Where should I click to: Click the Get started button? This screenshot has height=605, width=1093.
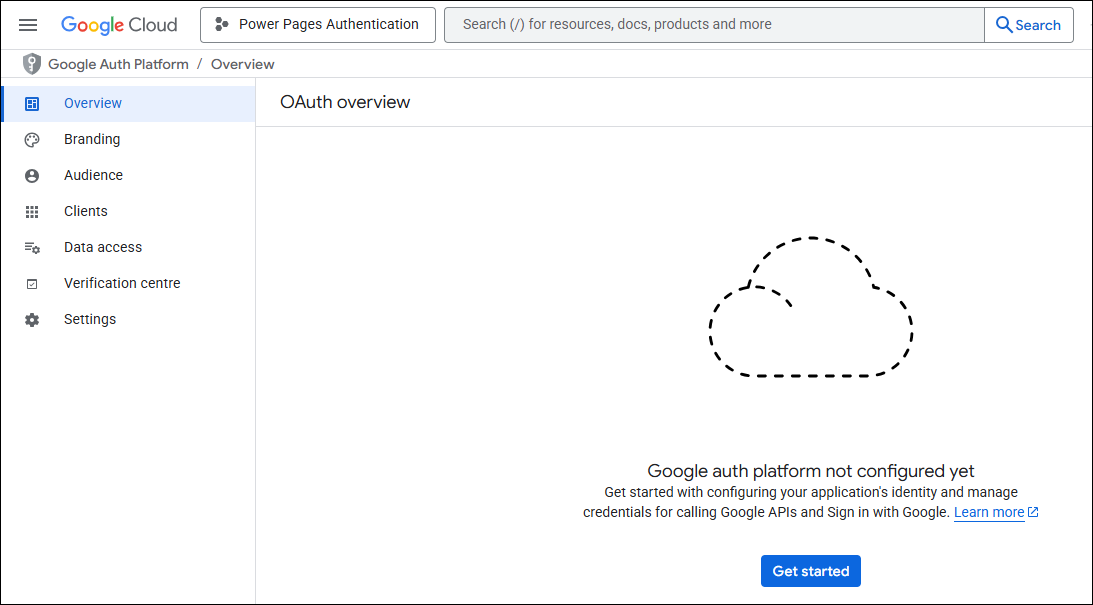click(x=811, y=572)
